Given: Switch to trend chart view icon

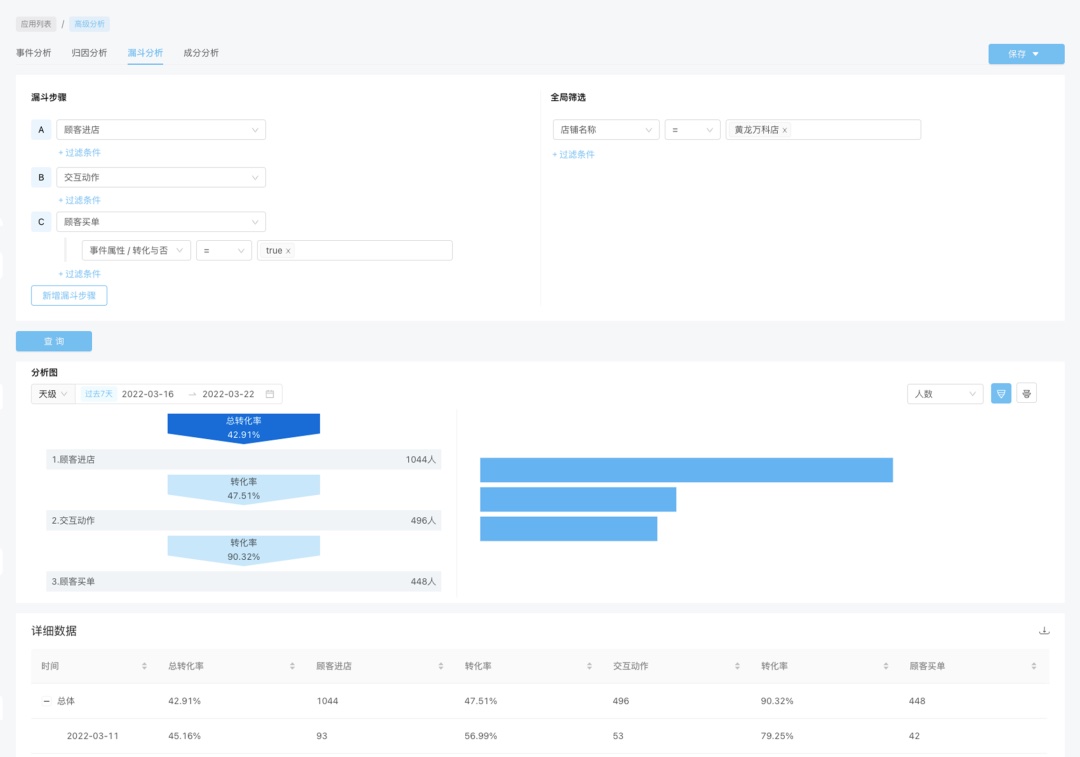Looking at the screenshot, I should 1026,394.
